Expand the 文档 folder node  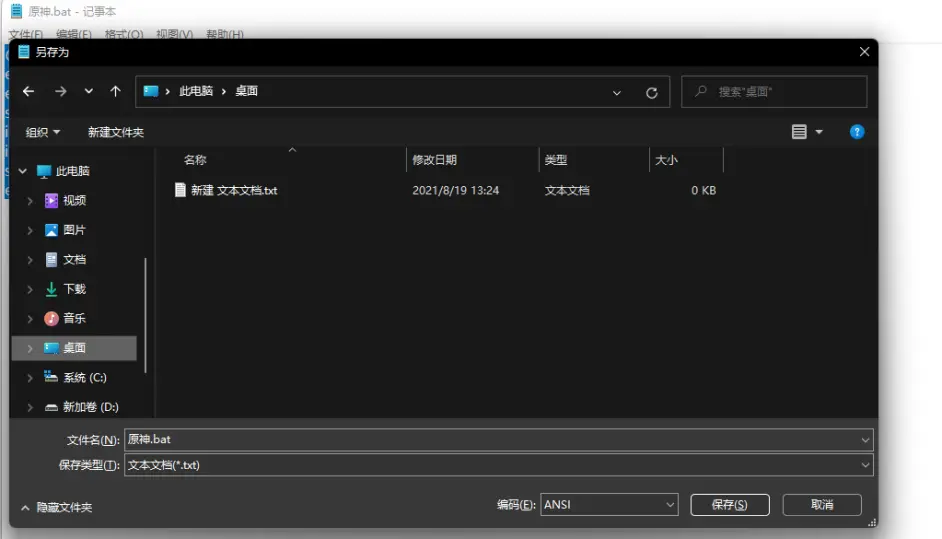(29, 260)
